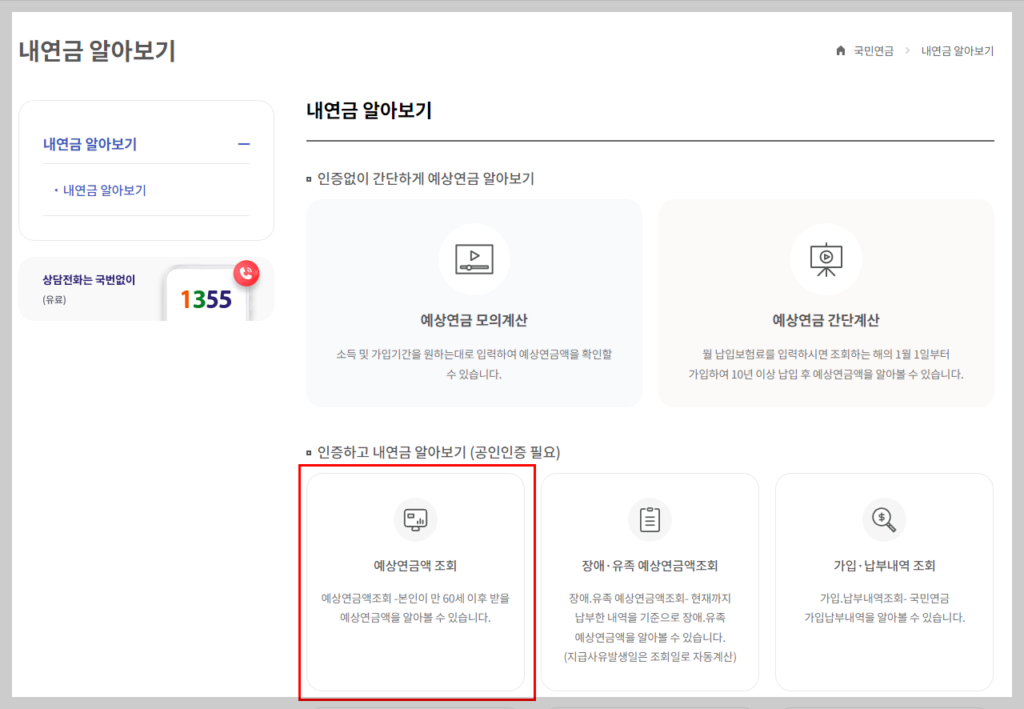Screen dimensions: 1024x709
Task: Select the highlighted 예상연금액 조회 card
Action: 417,583
